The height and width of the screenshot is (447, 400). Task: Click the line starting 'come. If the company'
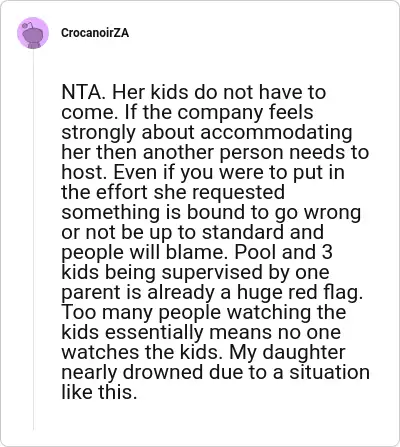point(187,112)
